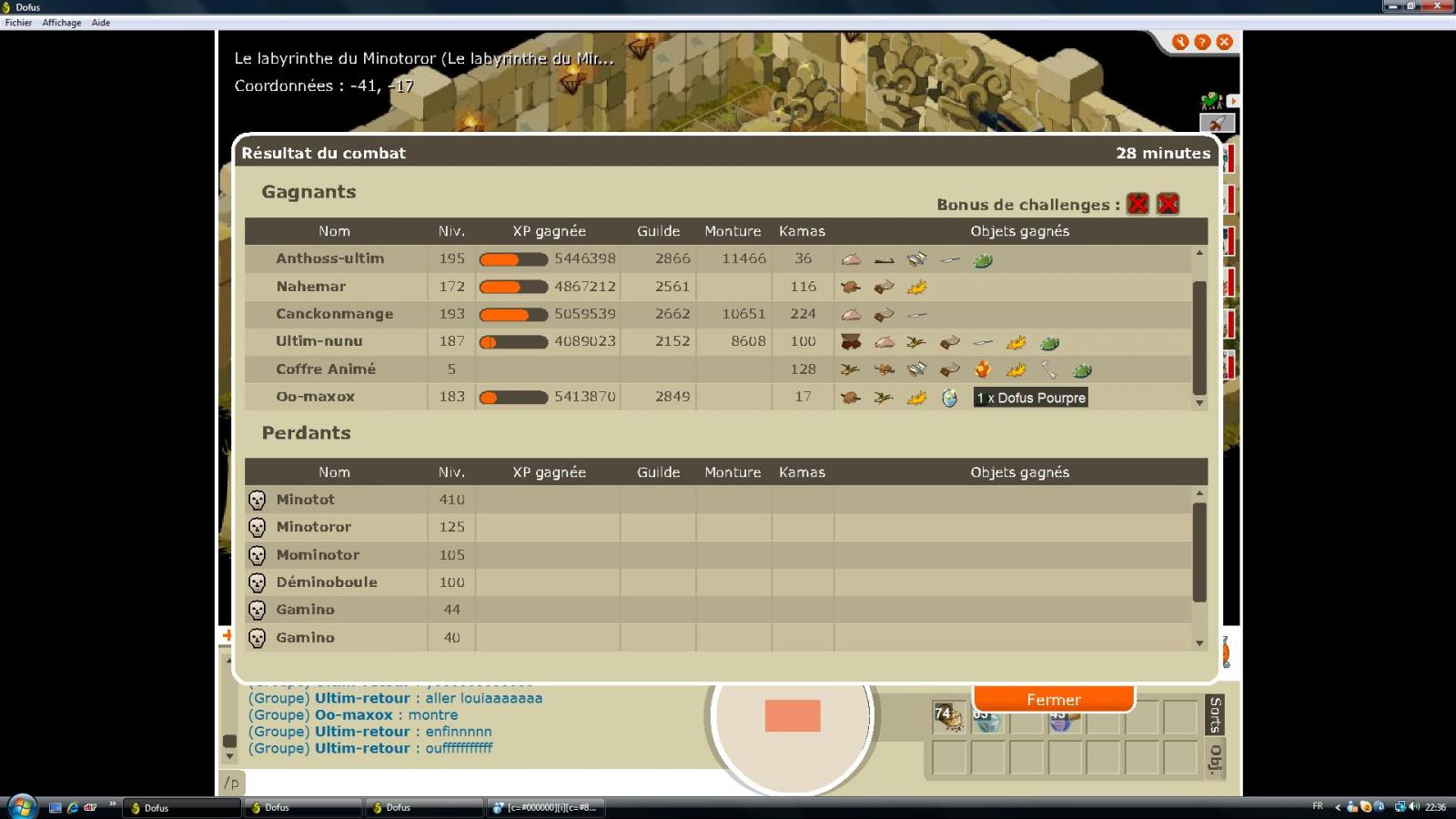Open '[c=#000000]' taskbar window
The width and height of the screenshot is (1456, 819).
[x=546, y=807]
